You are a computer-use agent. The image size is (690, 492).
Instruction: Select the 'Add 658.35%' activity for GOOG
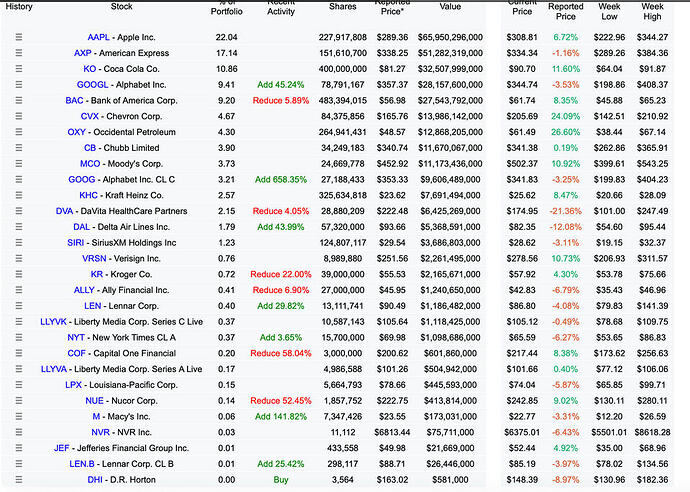(x=281, y=180)
